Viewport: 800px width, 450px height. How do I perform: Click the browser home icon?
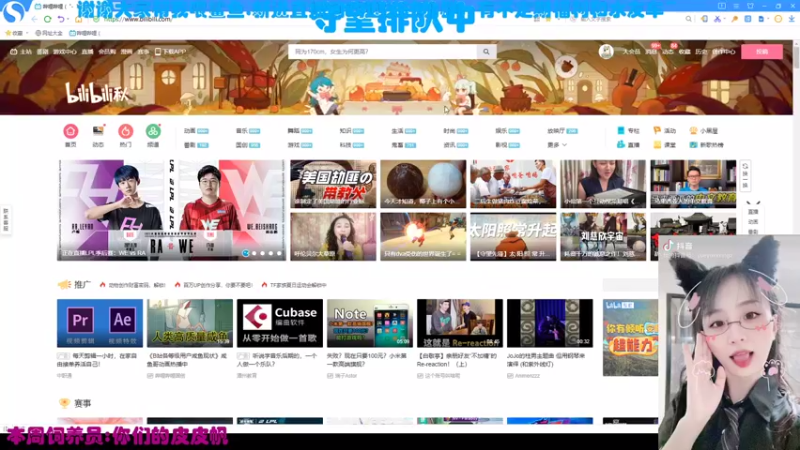79,19
